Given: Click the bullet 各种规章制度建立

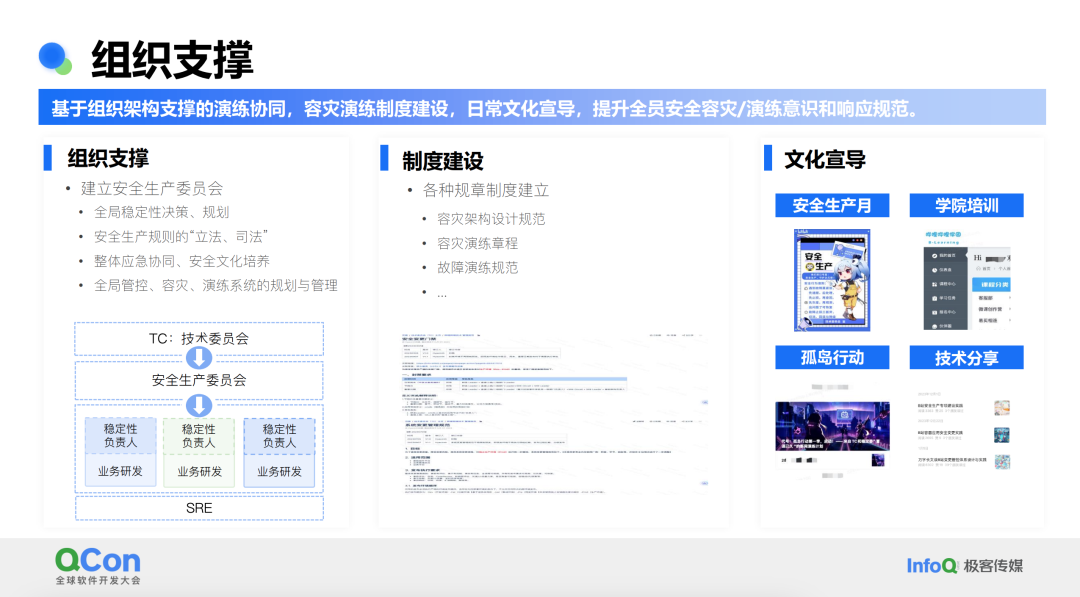Looking at the screenshot, I should (486, 191).
